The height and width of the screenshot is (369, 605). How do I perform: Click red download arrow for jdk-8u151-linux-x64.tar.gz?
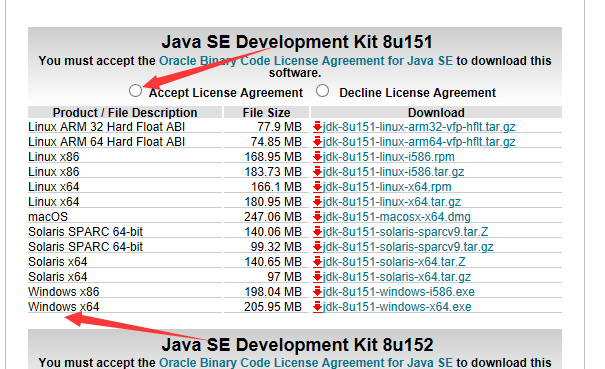[x=318, y=202]
